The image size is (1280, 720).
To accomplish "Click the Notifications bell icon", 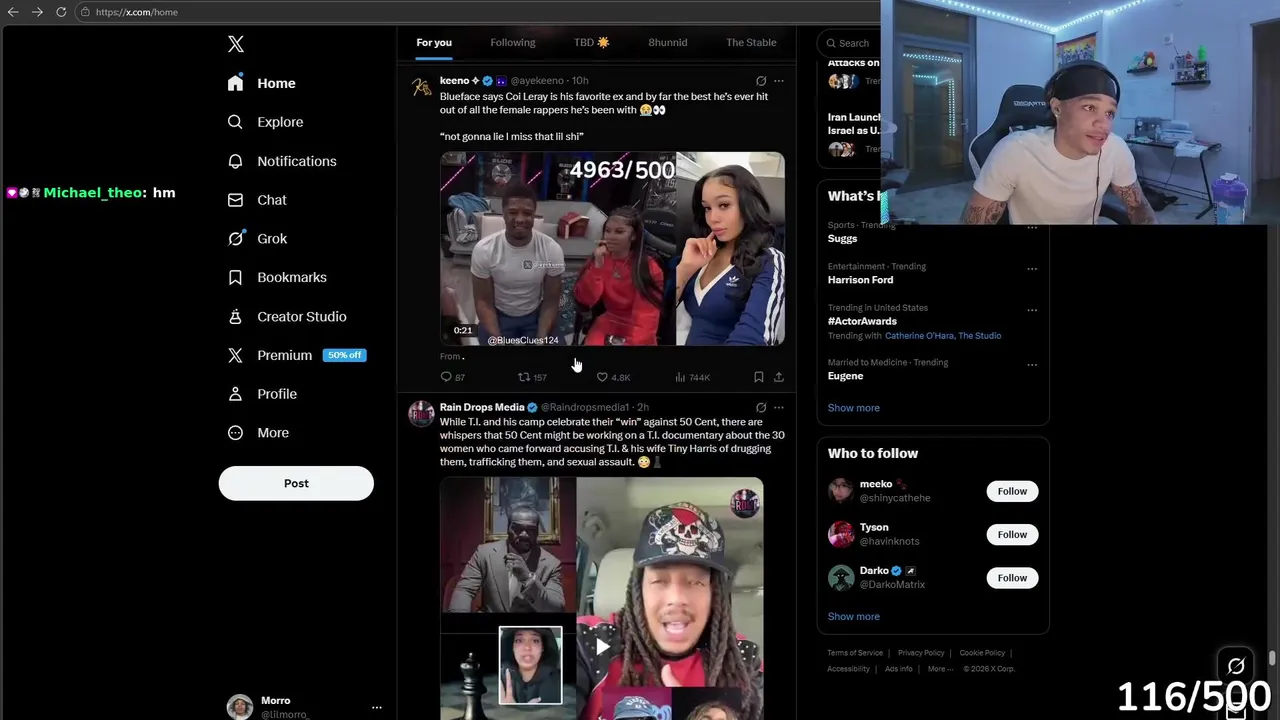I will pyautogui.click(x=235, y=161).
